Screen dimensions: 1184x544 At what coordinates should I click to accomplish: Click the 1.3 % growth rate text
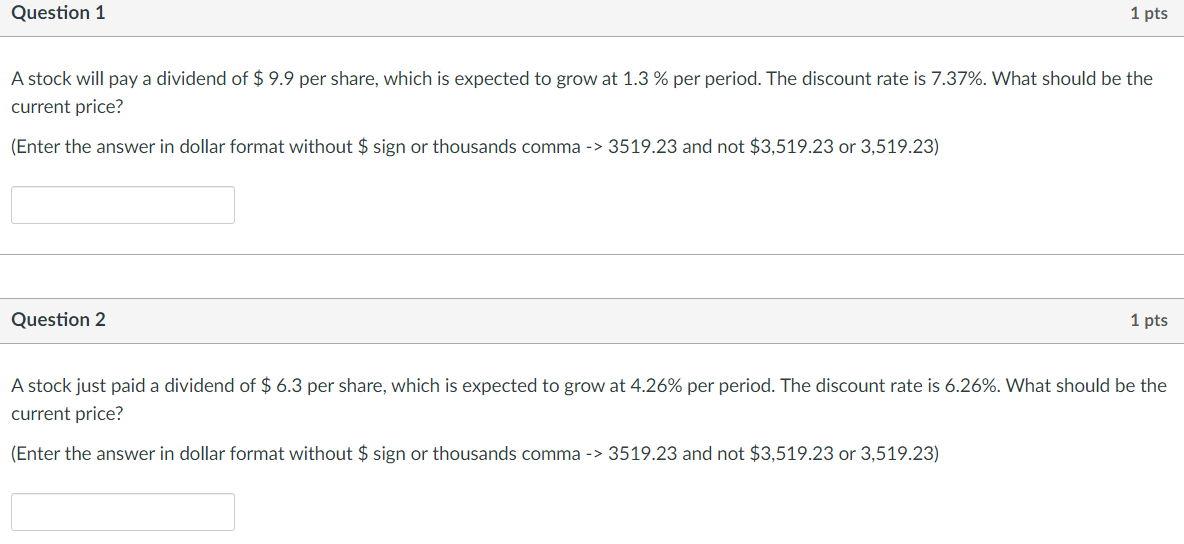(646, 79)
